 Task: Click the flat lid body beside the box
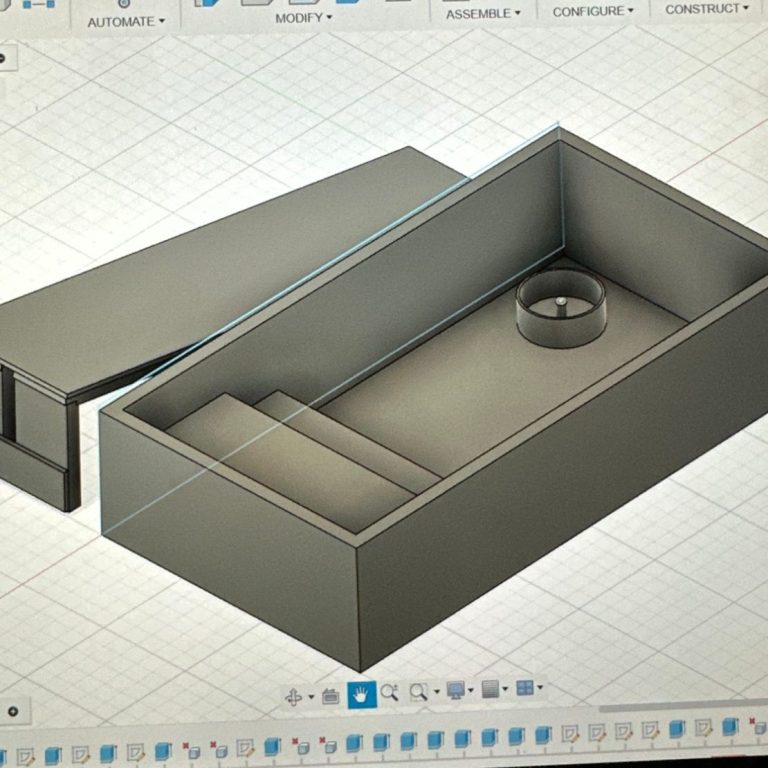tap(220, 270)
